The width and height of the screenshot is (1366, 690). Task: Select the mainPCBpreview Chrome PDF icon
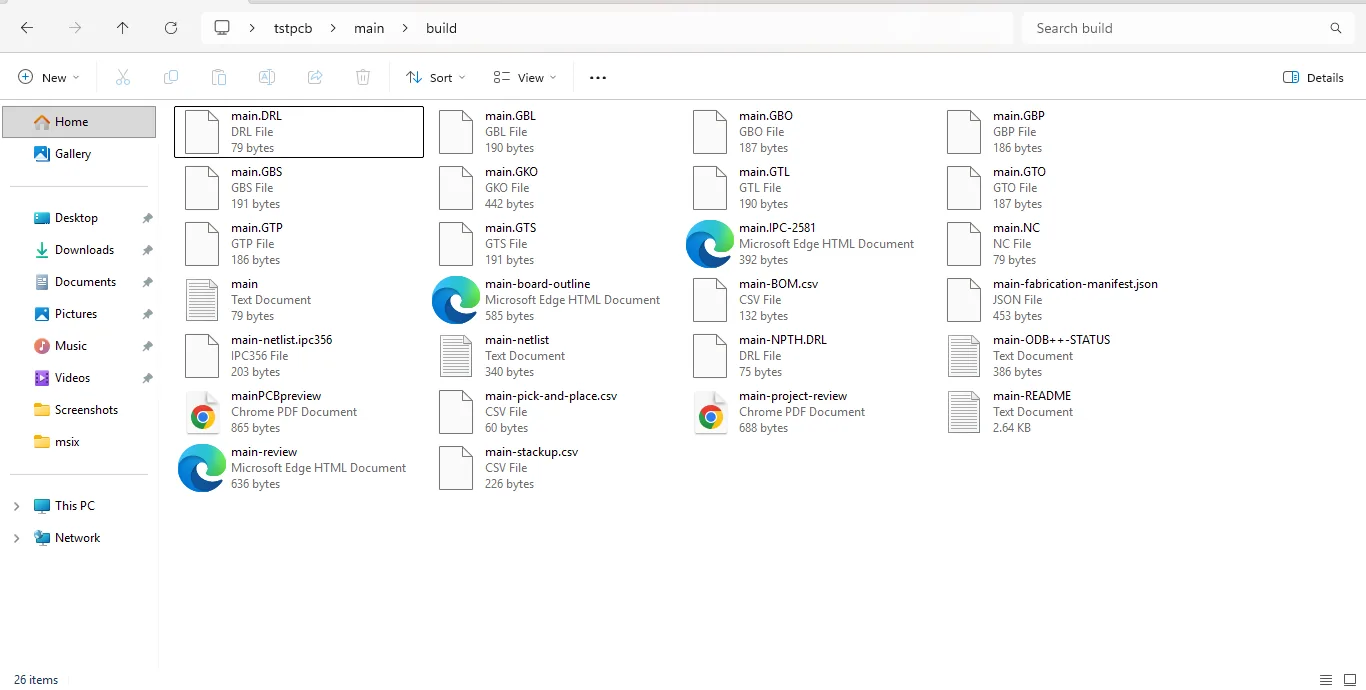click(202, 412)
